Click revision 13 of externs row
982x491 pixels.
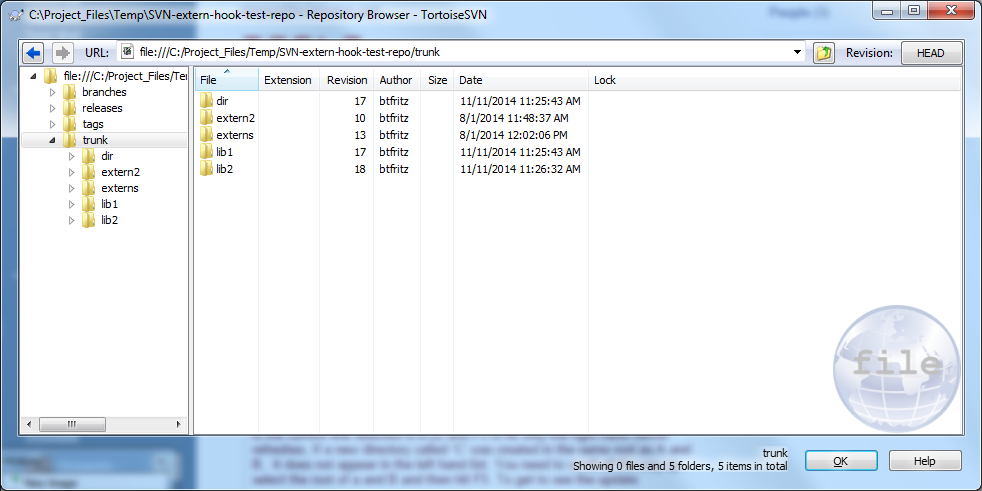[x=360, y=135]
